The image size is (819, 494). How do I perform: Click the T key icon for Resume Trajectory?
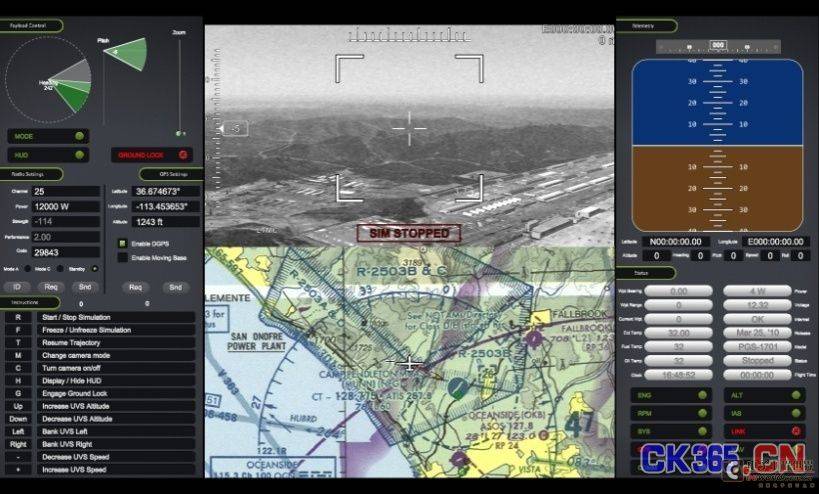(x=18, y=343)
